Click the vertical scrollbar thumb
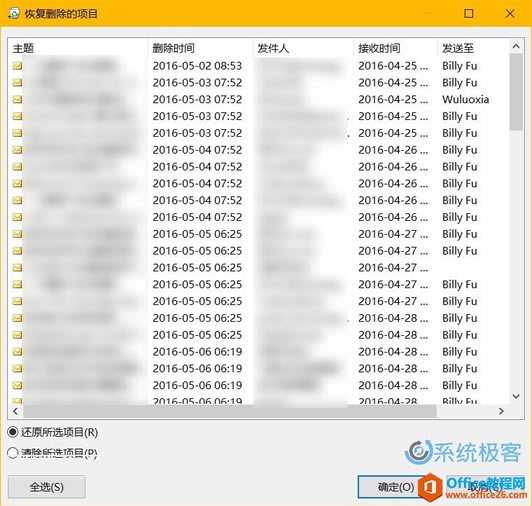 click(x=516, y=92)
